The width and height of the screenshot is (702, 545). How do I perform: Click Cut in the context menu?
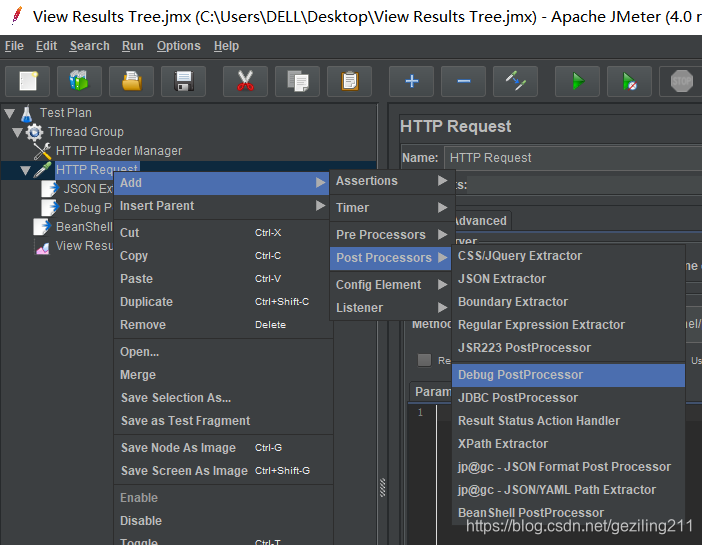[223, 233]
